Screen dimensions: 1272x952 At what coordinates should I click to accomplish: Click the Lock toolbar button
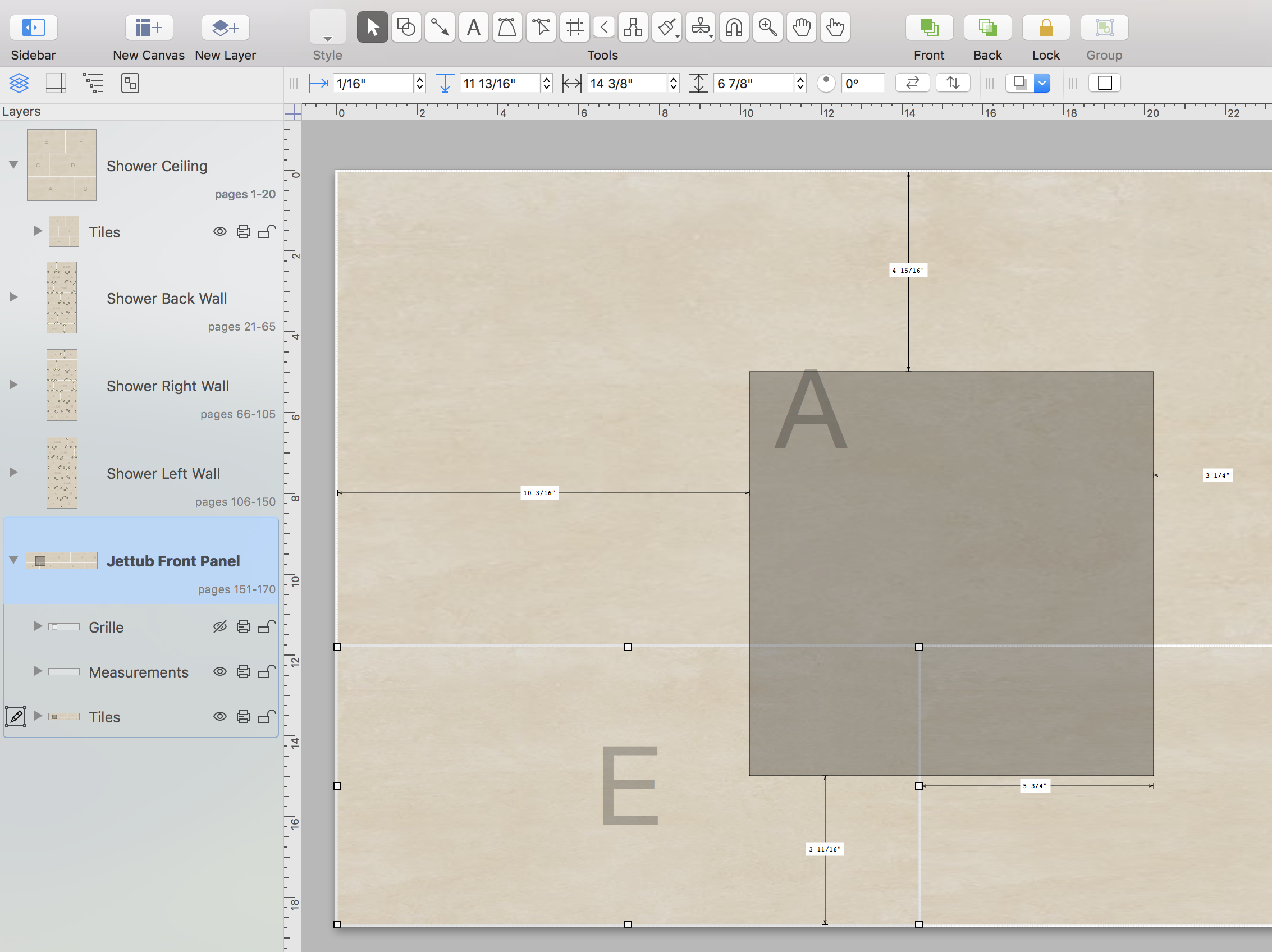[1045, 27]
